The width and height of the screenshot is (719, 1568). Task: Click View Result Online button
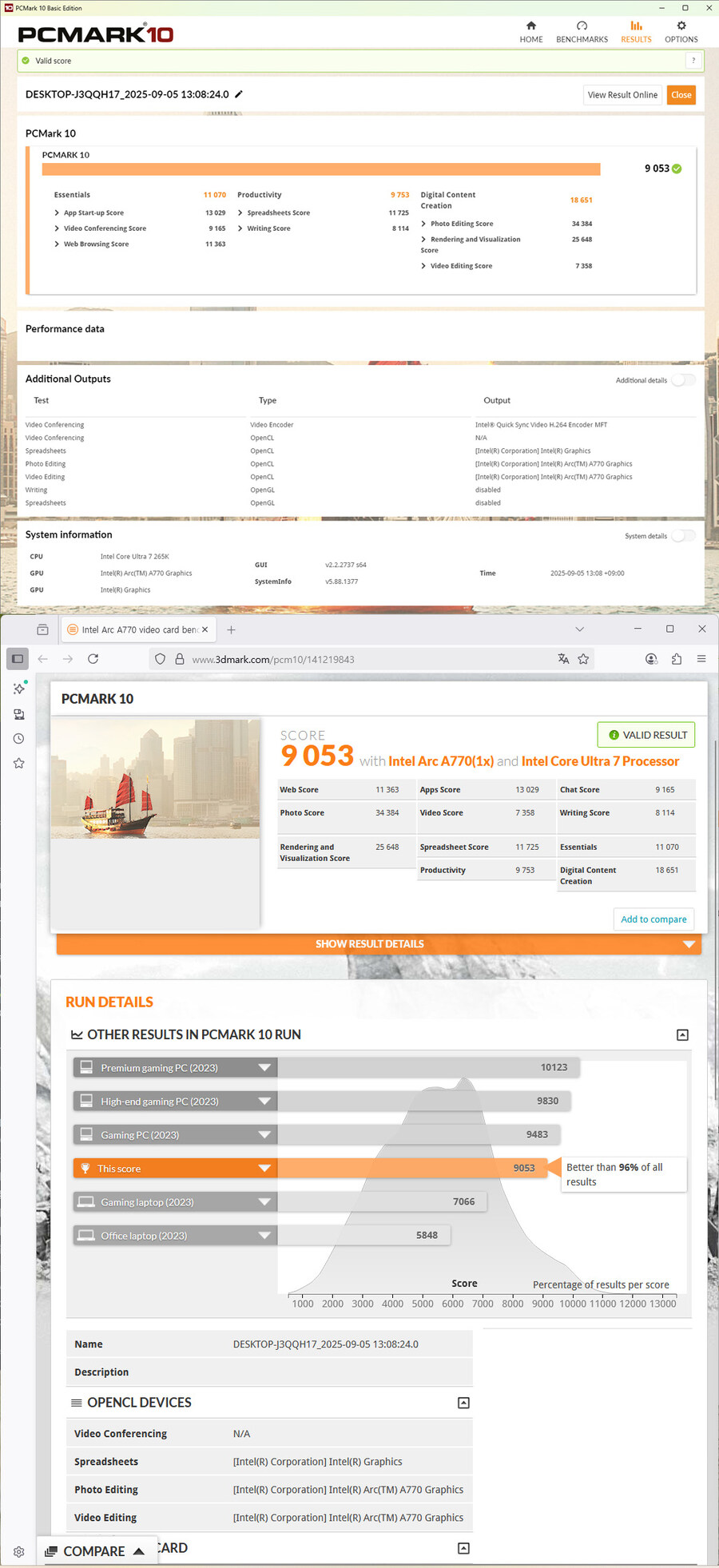[622, 95]
